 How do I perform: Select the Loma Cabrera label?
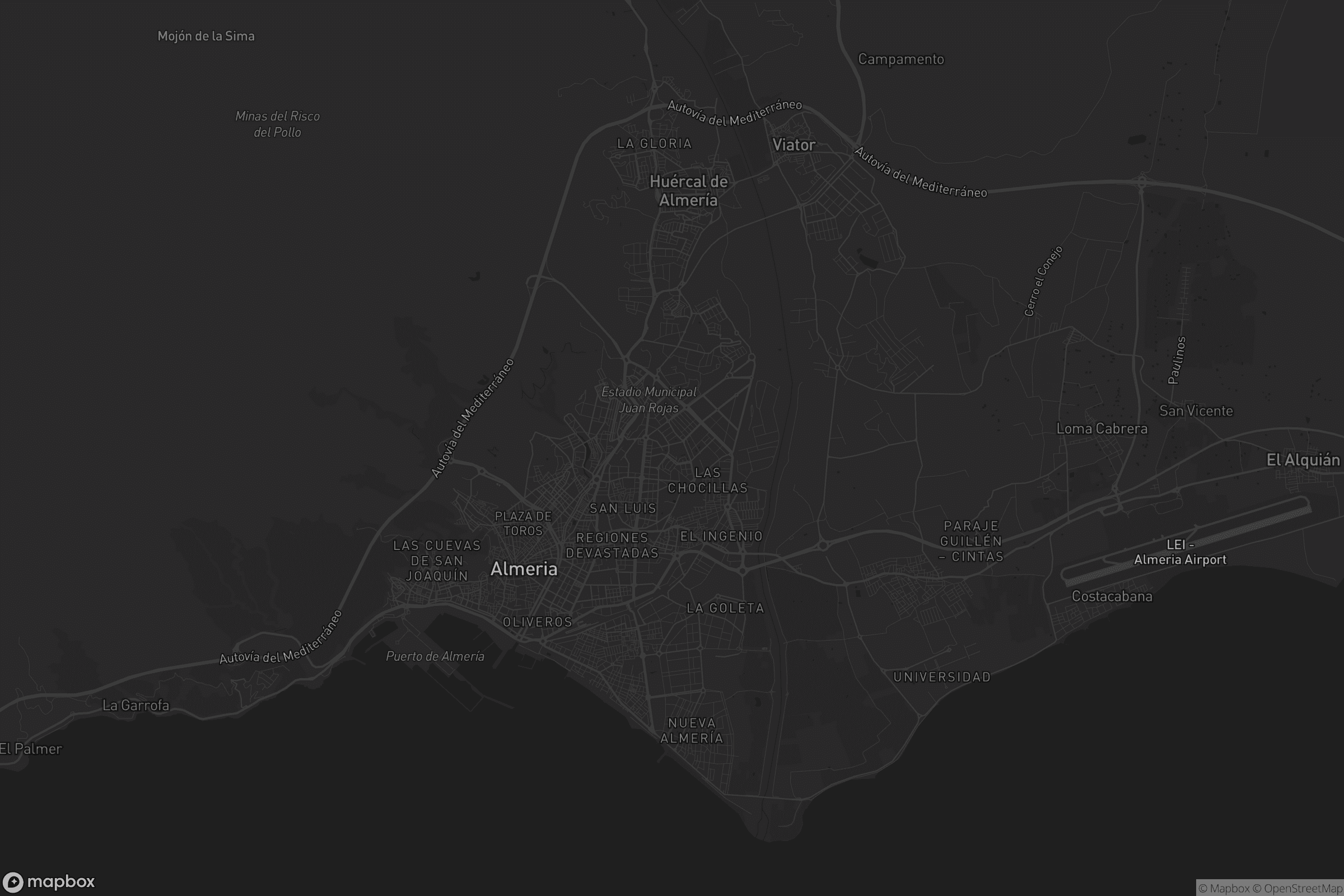(x=1101, y=429)
